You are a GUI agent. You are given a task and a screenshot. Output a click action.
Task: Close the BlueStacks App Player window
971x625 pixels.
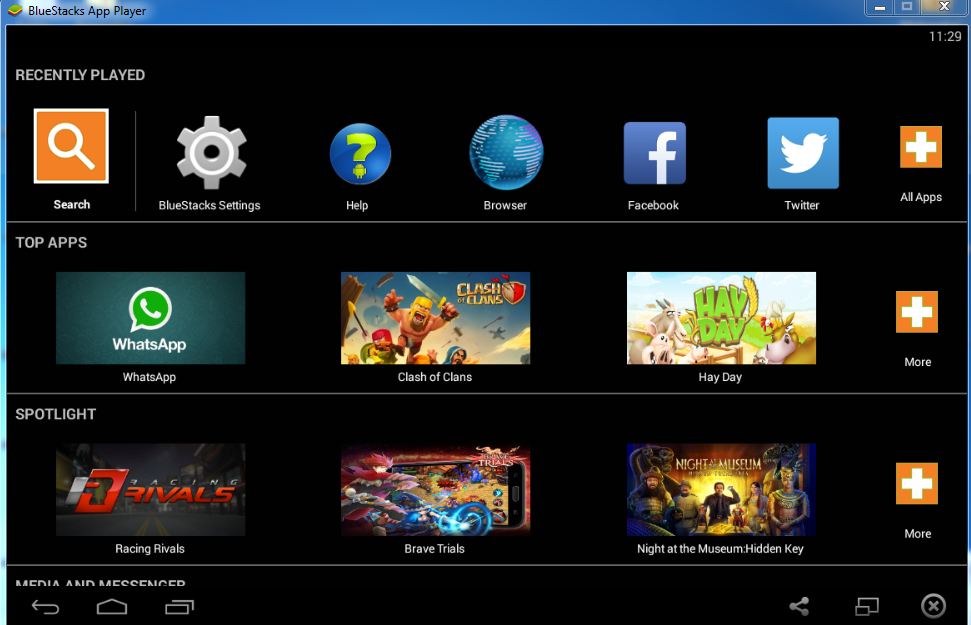coord(944,7)
